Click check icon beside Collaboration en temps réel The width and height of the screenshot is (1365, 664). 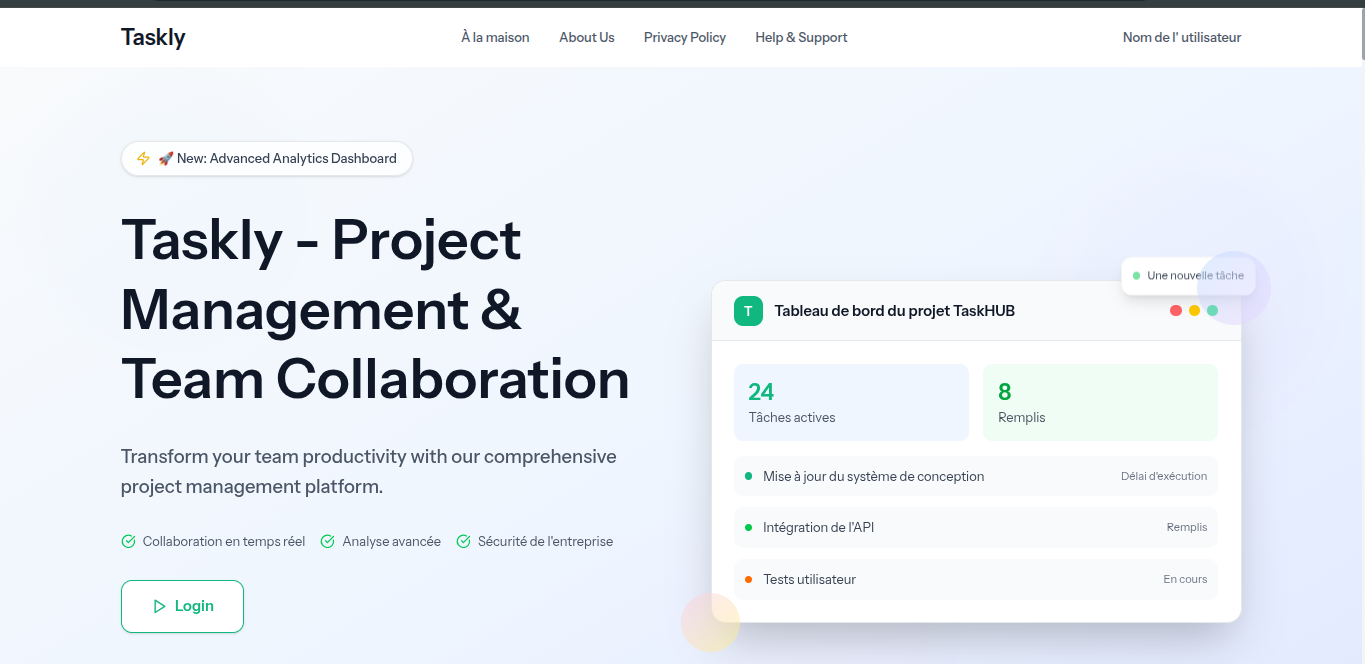128,541
